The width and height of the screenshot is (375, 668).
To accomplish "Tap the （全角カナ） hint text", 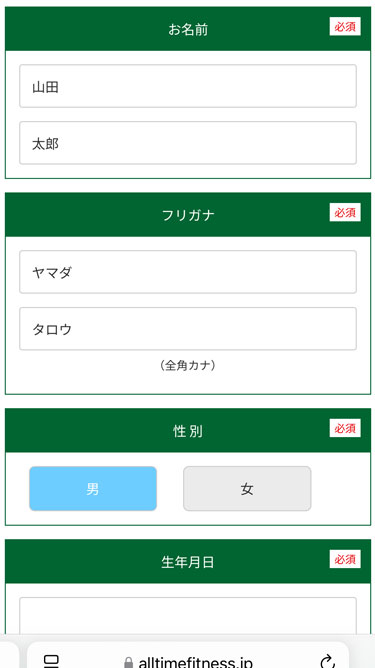I will coord(188,366).
